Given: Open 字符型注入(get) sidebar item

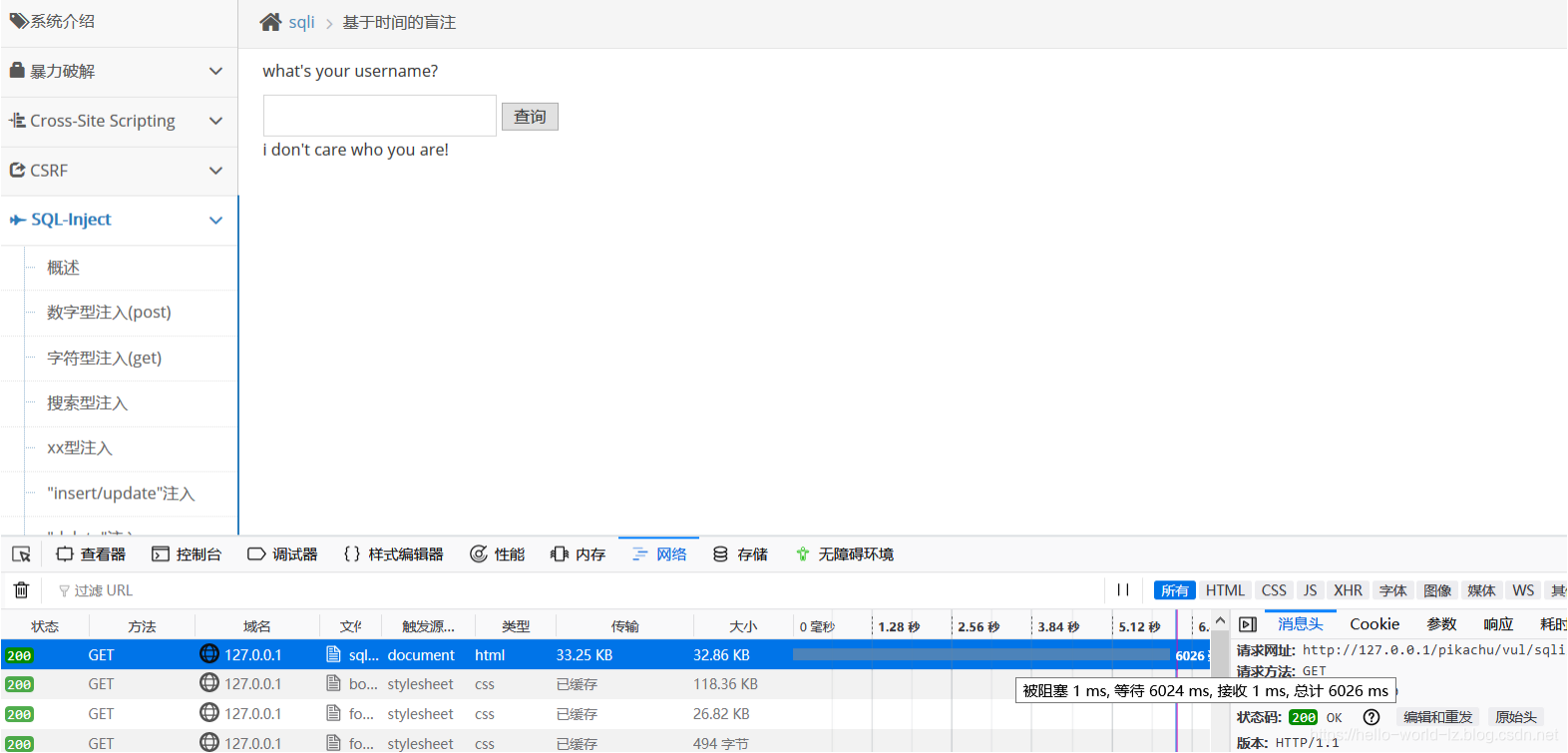Looking at the screenshot, I should click(104, 358).
